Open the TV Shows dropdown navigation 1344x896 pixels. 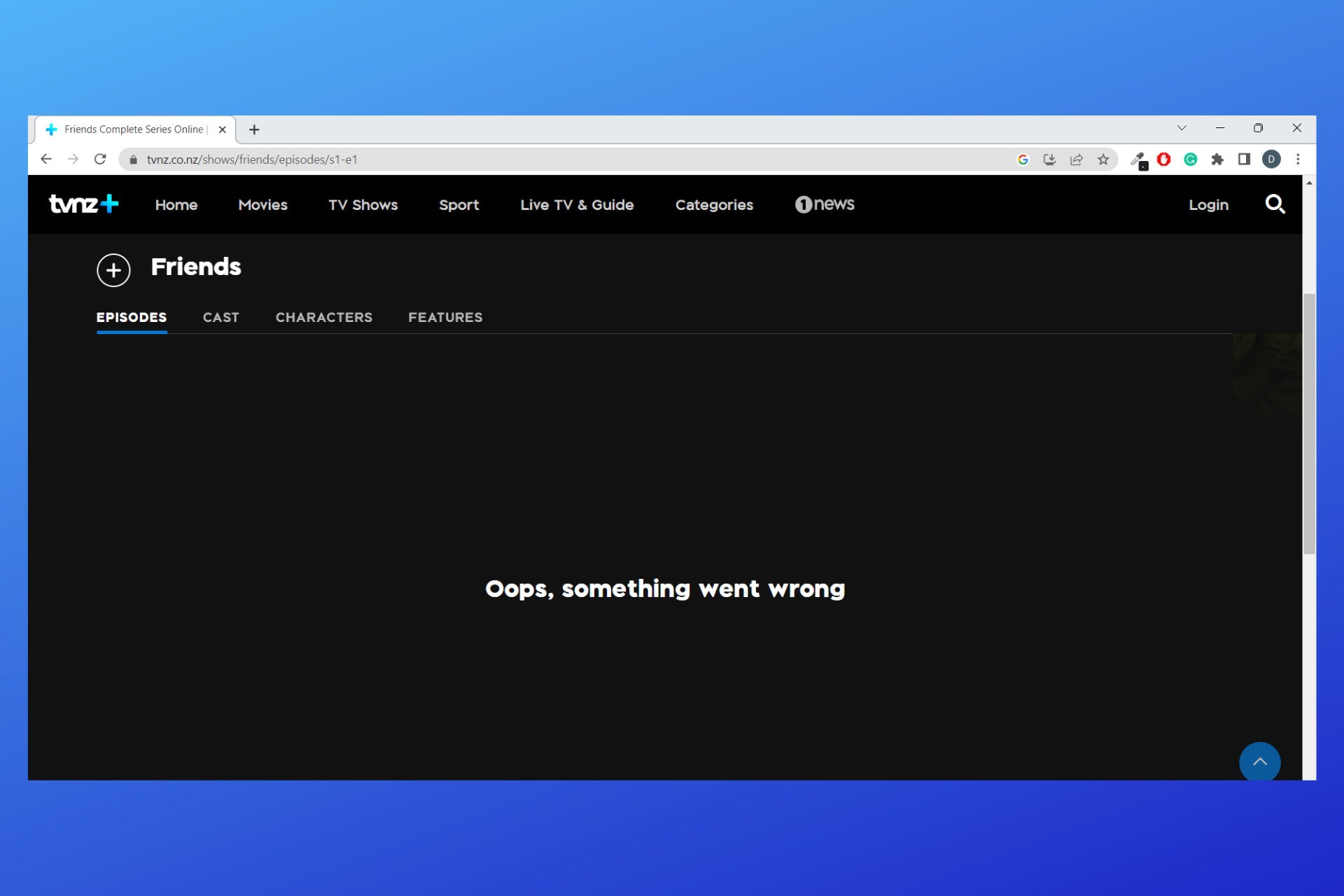pos(363,204)
